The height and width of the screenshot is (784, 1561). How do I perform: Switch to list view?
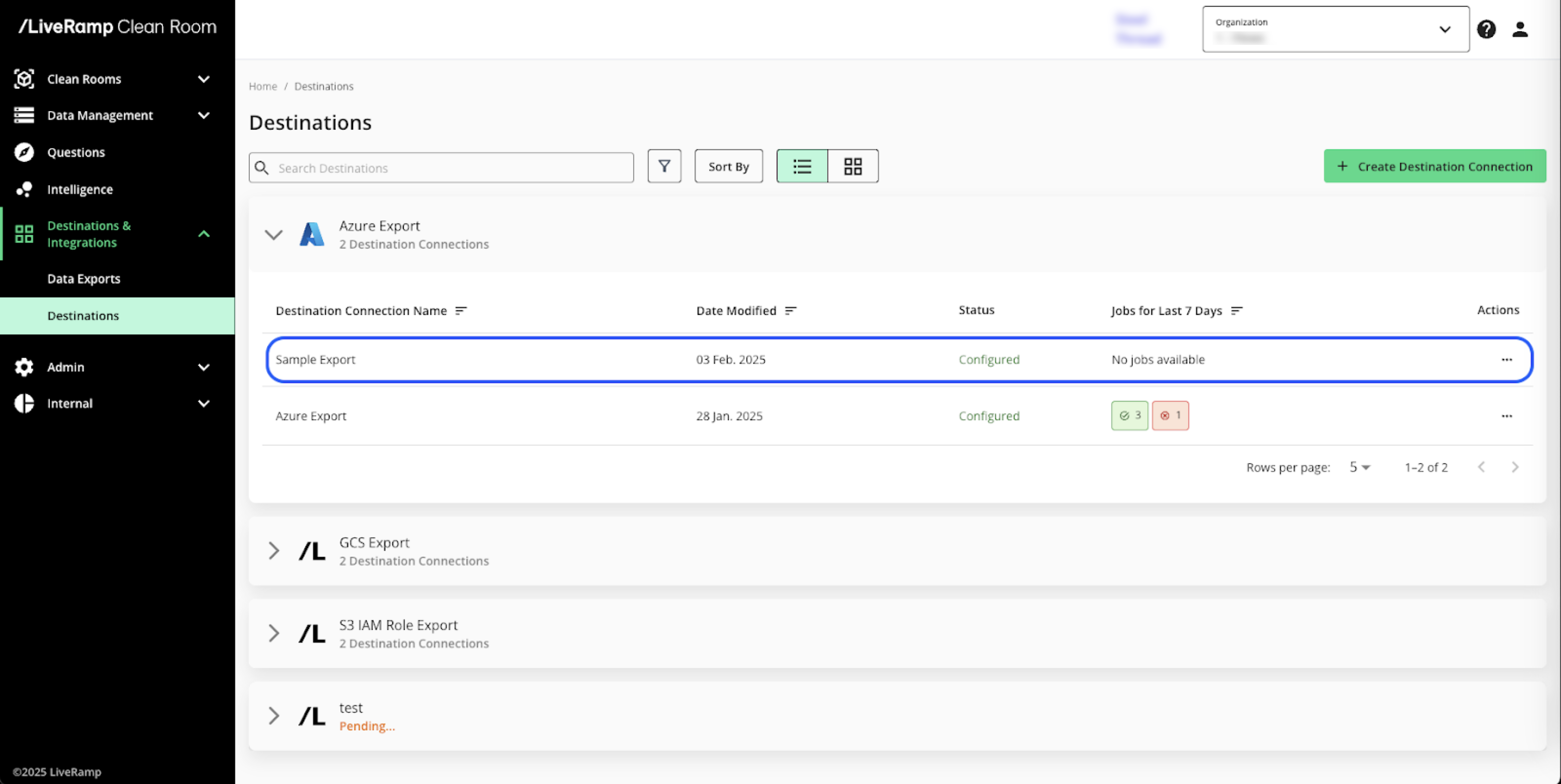[801, 166]
